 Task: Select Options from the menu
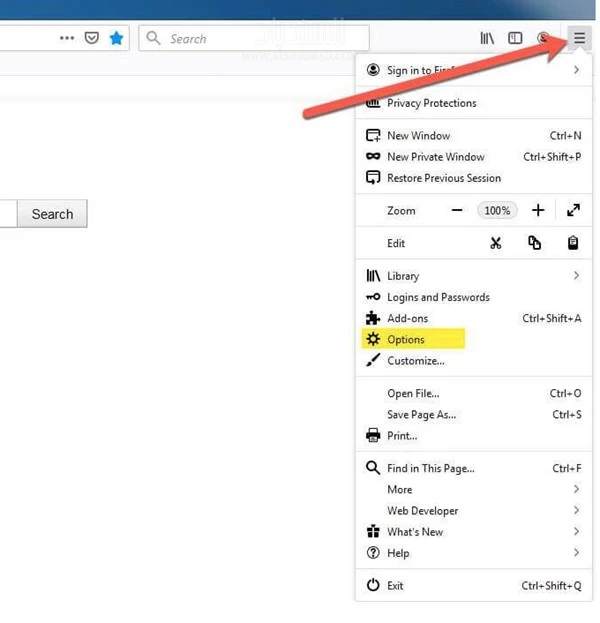(x=406, y=340)
